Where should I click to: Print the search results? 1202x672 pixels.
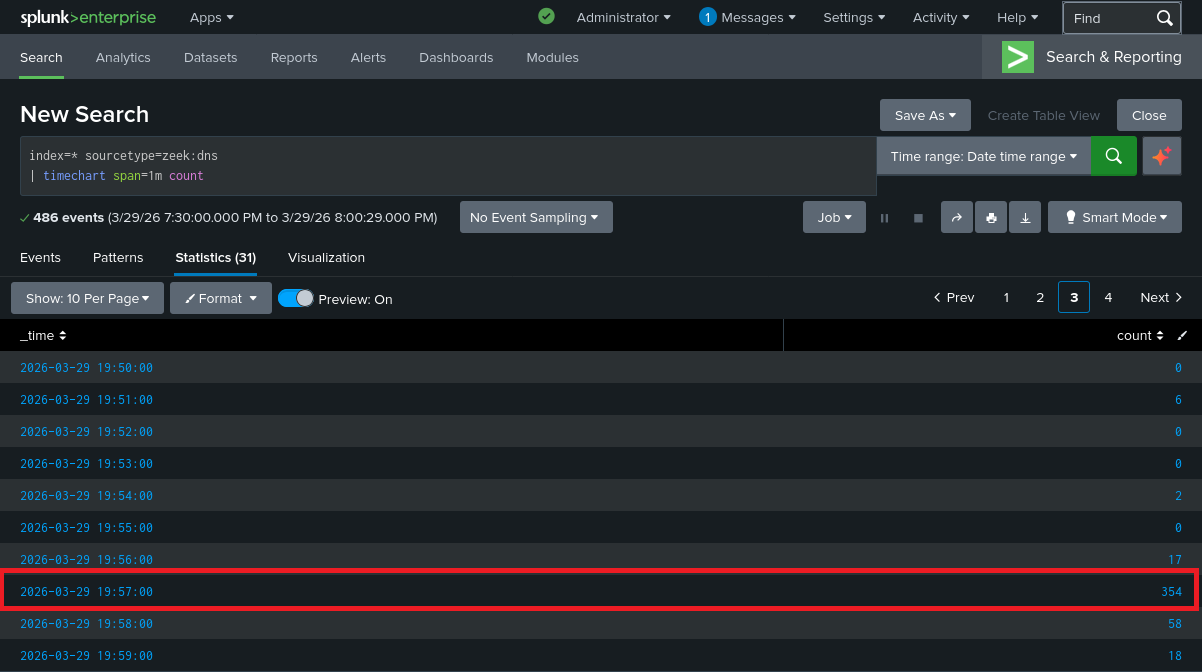coord(990,217)
